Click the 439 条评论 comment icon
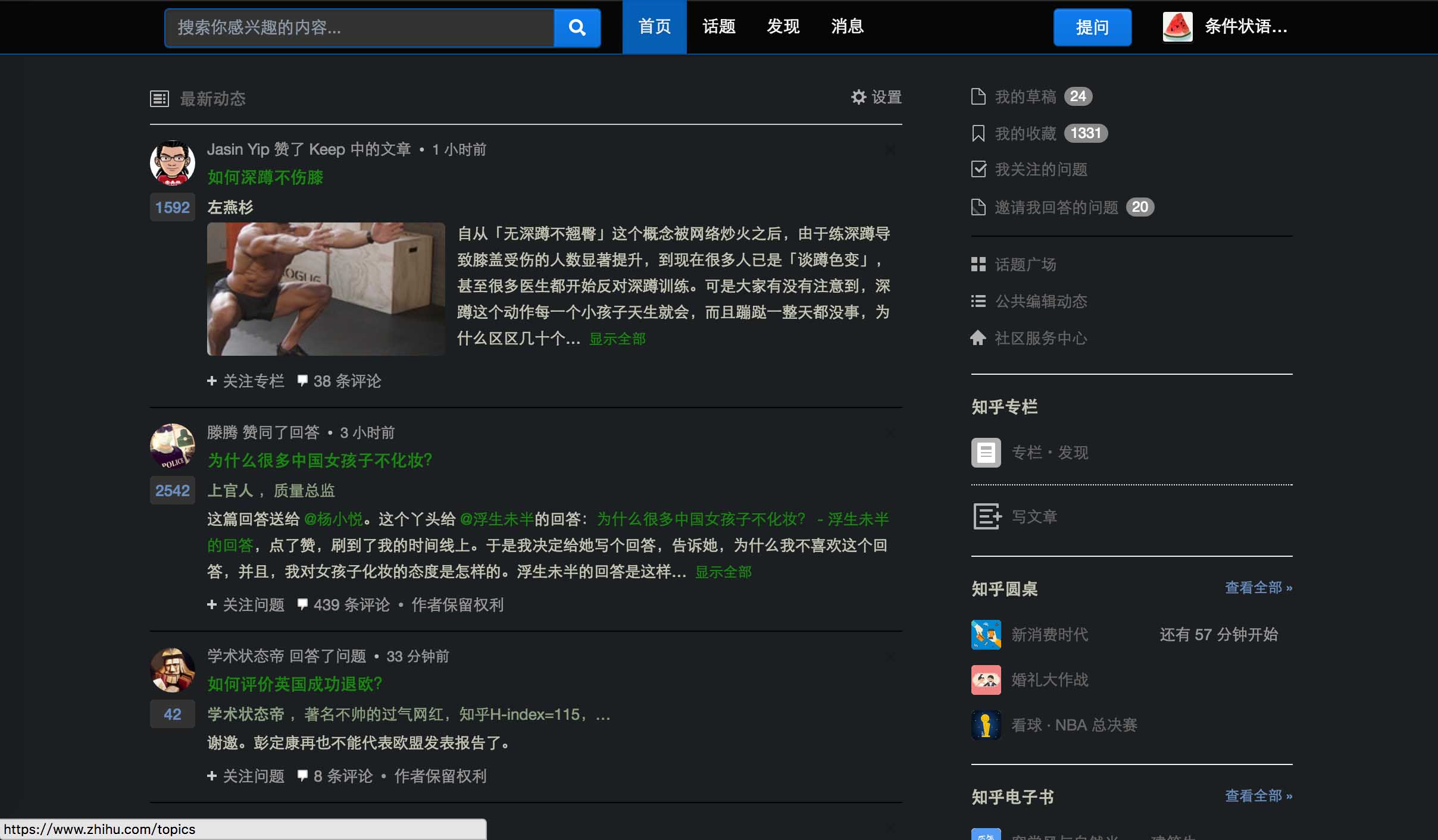 coord(302,604)
